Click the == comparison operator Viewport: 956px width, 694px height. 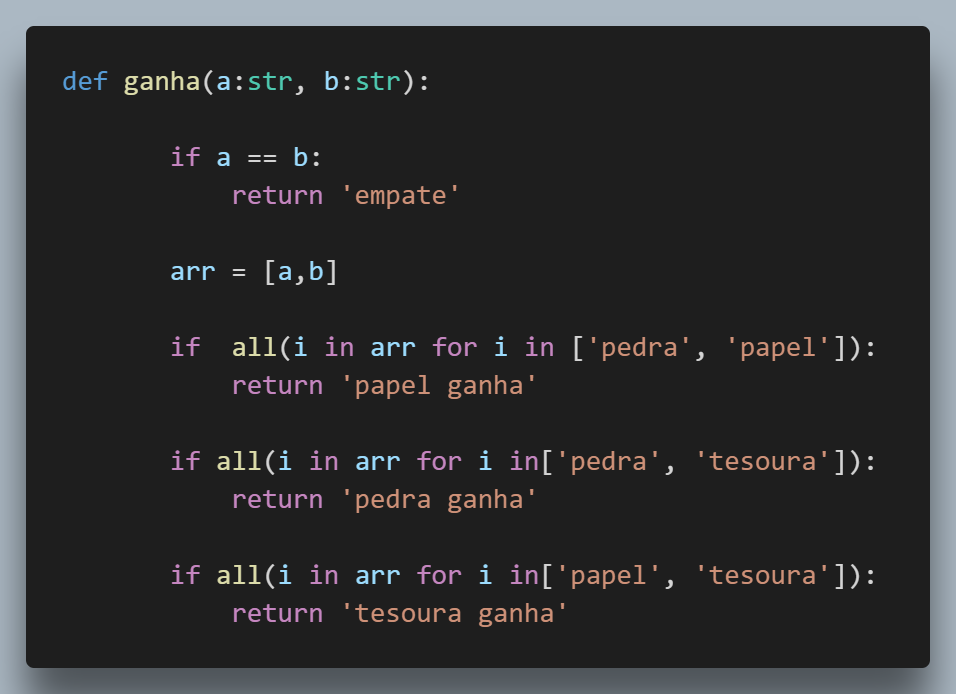[262, 159]
